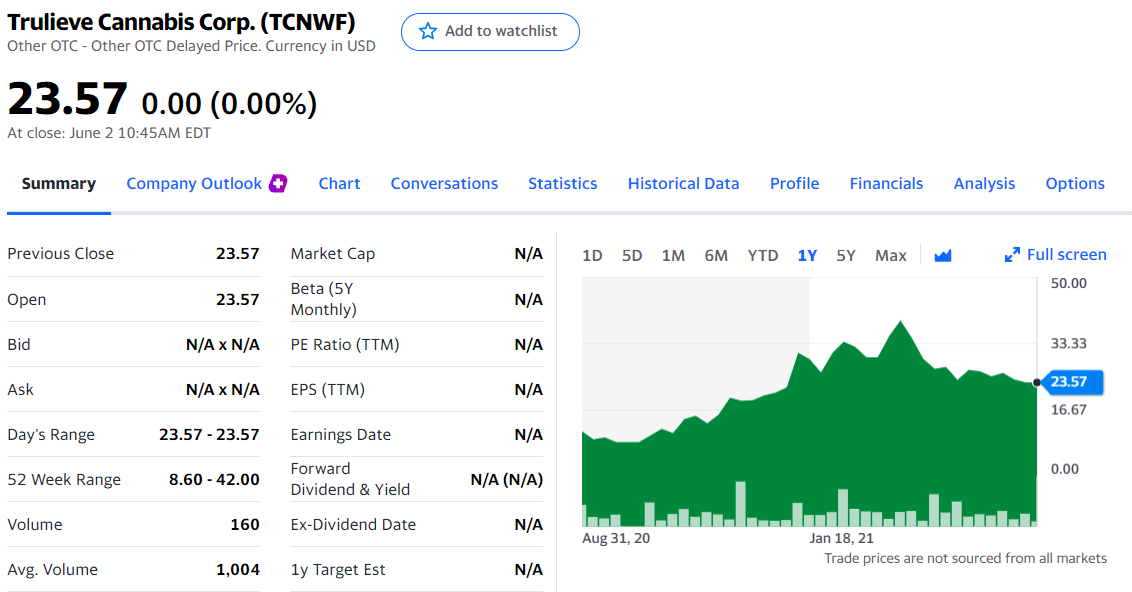Switch chart type using the area chart icon
1132x592 pixels.
pos(943,256)
